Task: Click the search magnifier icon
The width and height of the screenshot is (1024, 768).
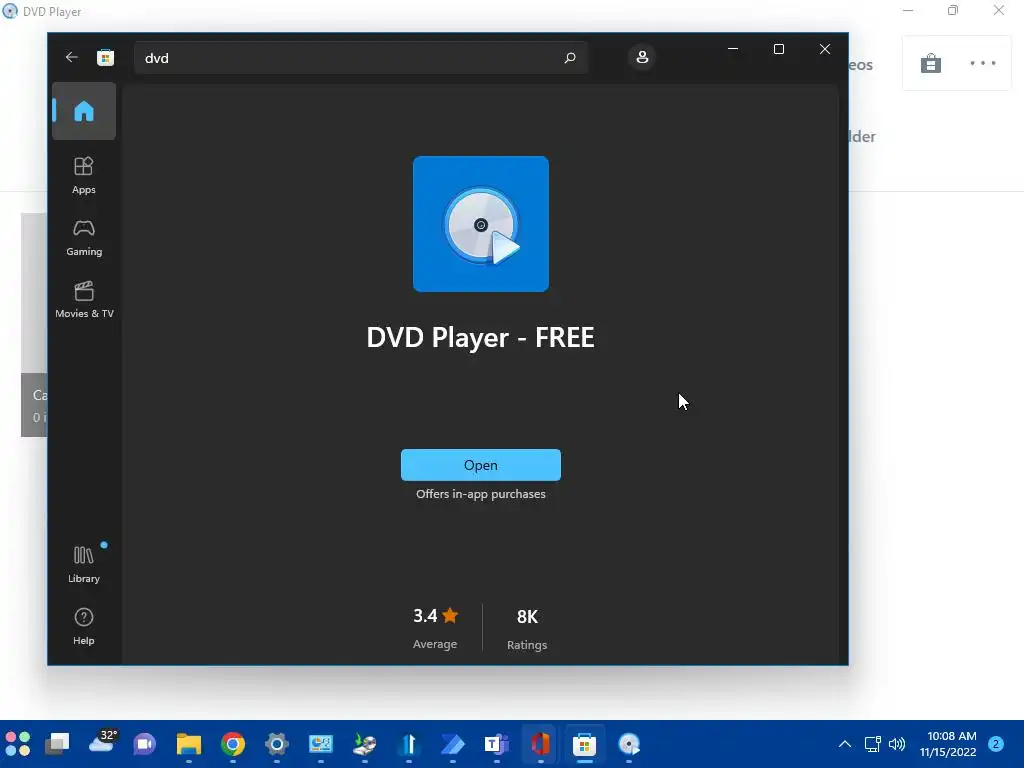Action: [x=569, y=58]
